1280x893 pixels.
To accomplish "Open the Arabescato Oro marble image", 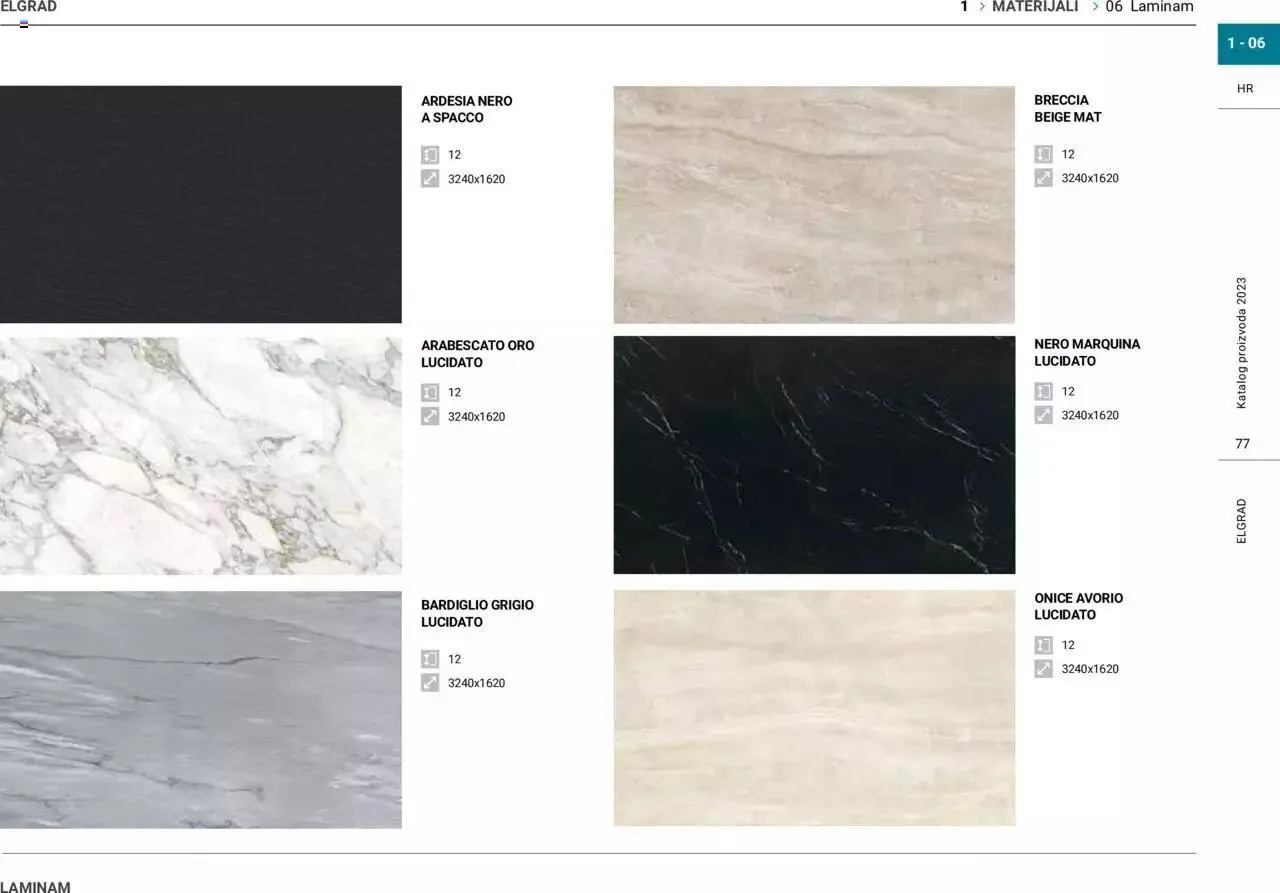I will [x=200, y=455].
